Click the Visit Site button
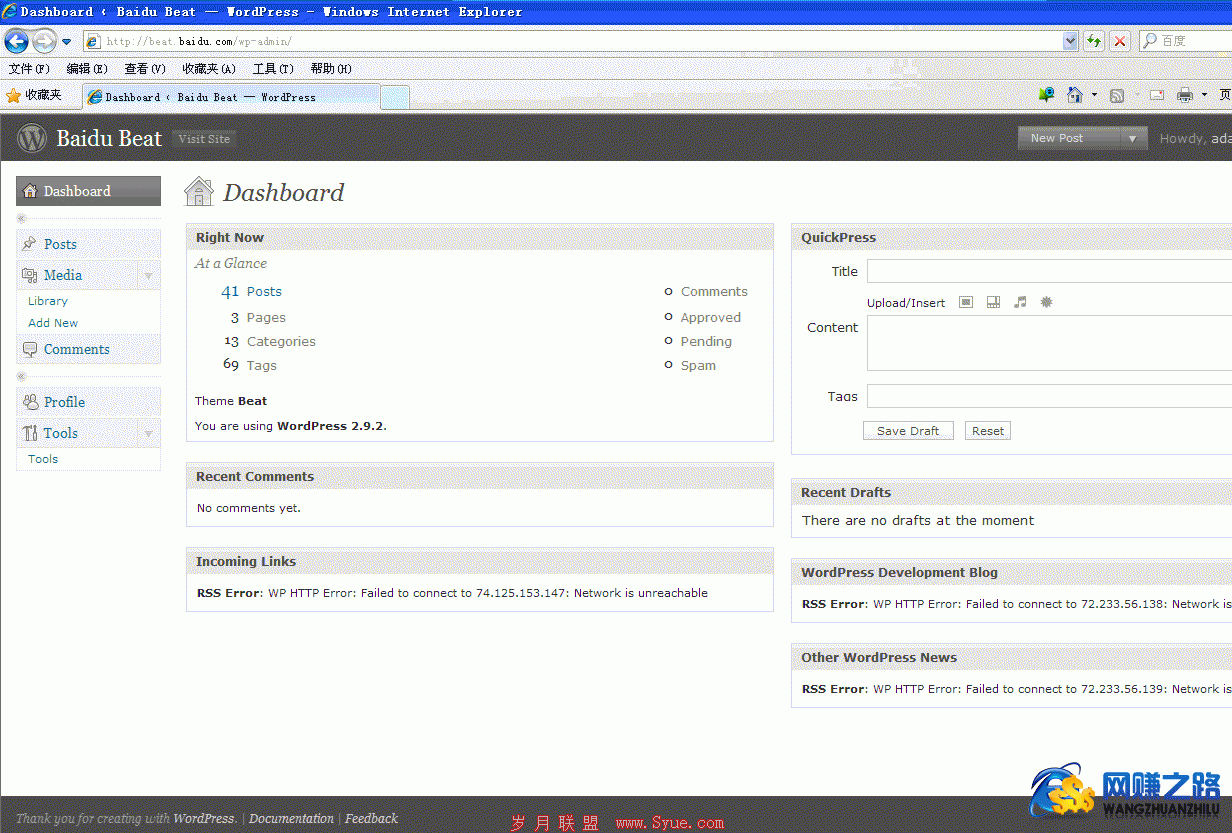The height and width of the screenshot is (833, 1232). tap(204, 139)
